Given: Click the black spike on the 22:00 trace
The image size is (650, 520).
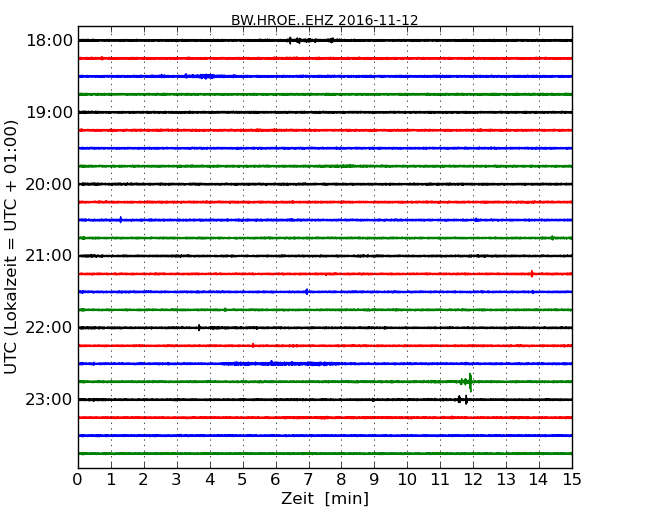Looking at the screenshot, I should tap(199, 328).
